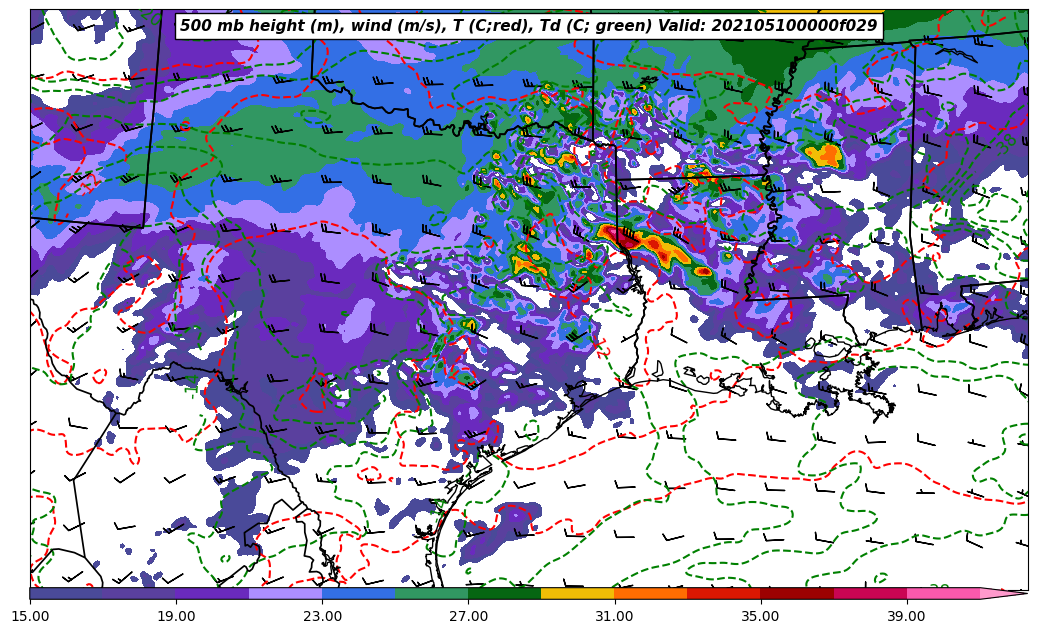Click the bright blue colorbar segment

(x=358, y=593)
